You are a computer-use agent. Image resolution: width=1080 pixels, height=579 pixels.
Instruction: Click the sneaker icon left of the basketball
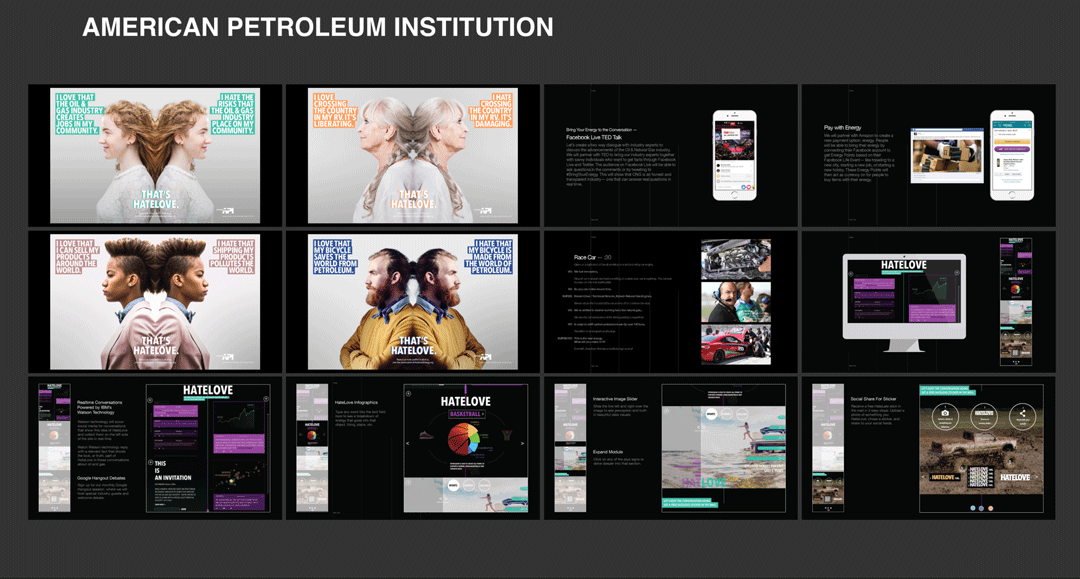pos(426,435)
